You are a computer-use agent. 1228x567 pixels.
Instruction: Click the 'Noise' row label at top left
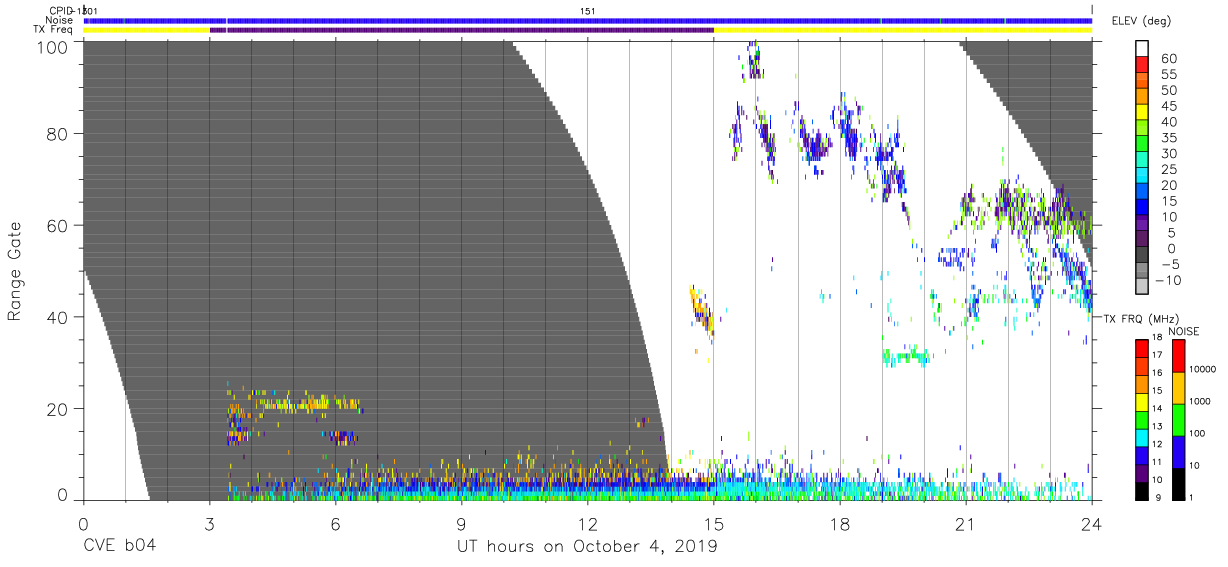pyautogui.click(x=61, y=20)
